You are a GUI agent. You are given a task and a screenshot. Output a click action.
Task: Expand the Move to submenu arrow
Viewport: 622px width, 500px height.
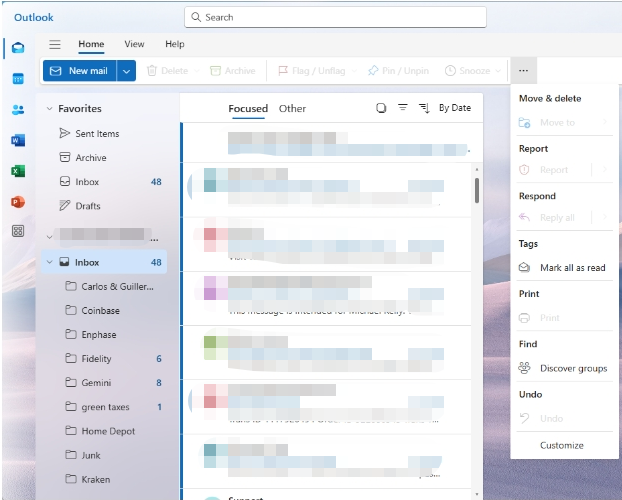[x=605, y=122]
